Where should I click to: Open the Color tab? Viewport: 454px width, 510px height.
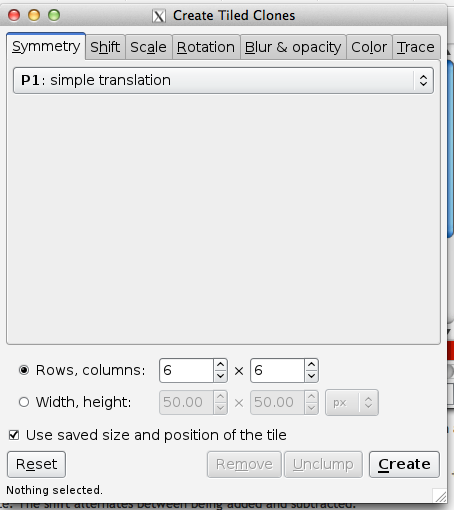tap(369, 47)
